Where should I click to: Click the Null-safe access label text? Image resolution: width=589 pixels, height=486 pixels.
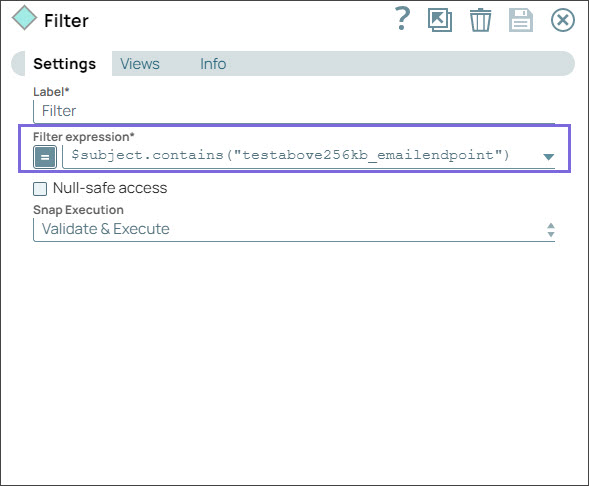pyautogui.click(x=110, y=188)
